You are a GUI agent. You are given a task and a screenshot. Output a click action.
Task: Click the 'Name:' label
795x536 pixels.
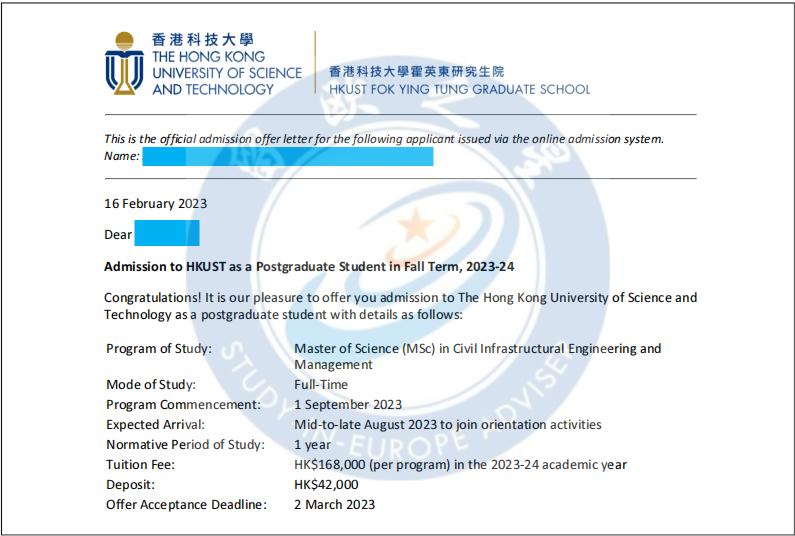(x=122, y=156)
